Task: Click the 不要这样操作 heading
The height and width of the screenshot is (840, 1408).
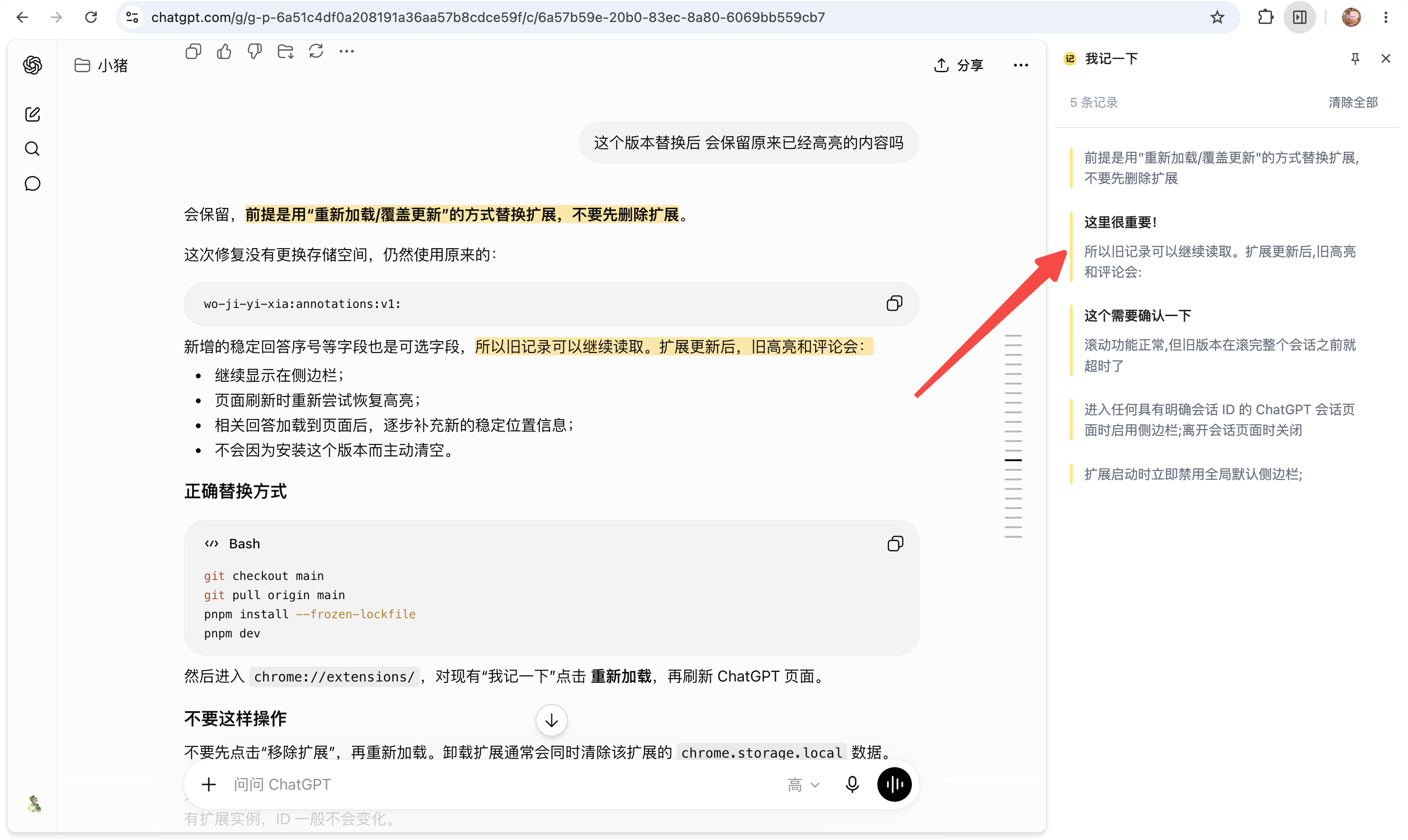Action: 236,718
